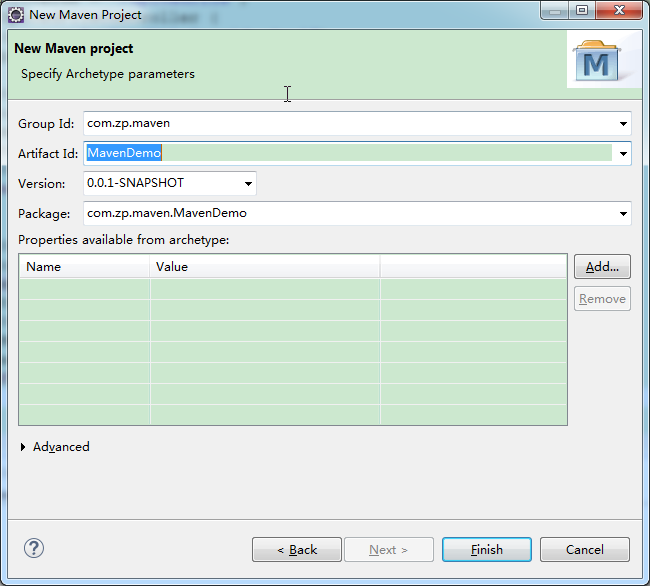Select the first empty row in properties table
Viewport: 650px width, 586px height.
point(290,289)
